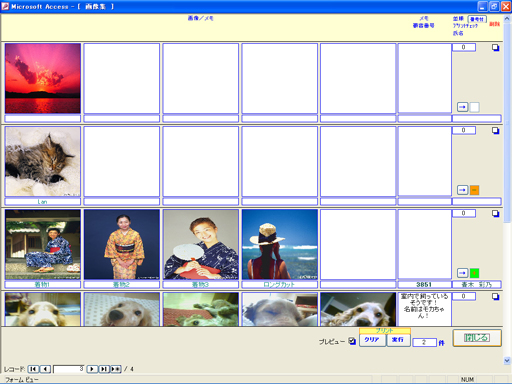Click the arrow button in the cat row

point(462,190)
